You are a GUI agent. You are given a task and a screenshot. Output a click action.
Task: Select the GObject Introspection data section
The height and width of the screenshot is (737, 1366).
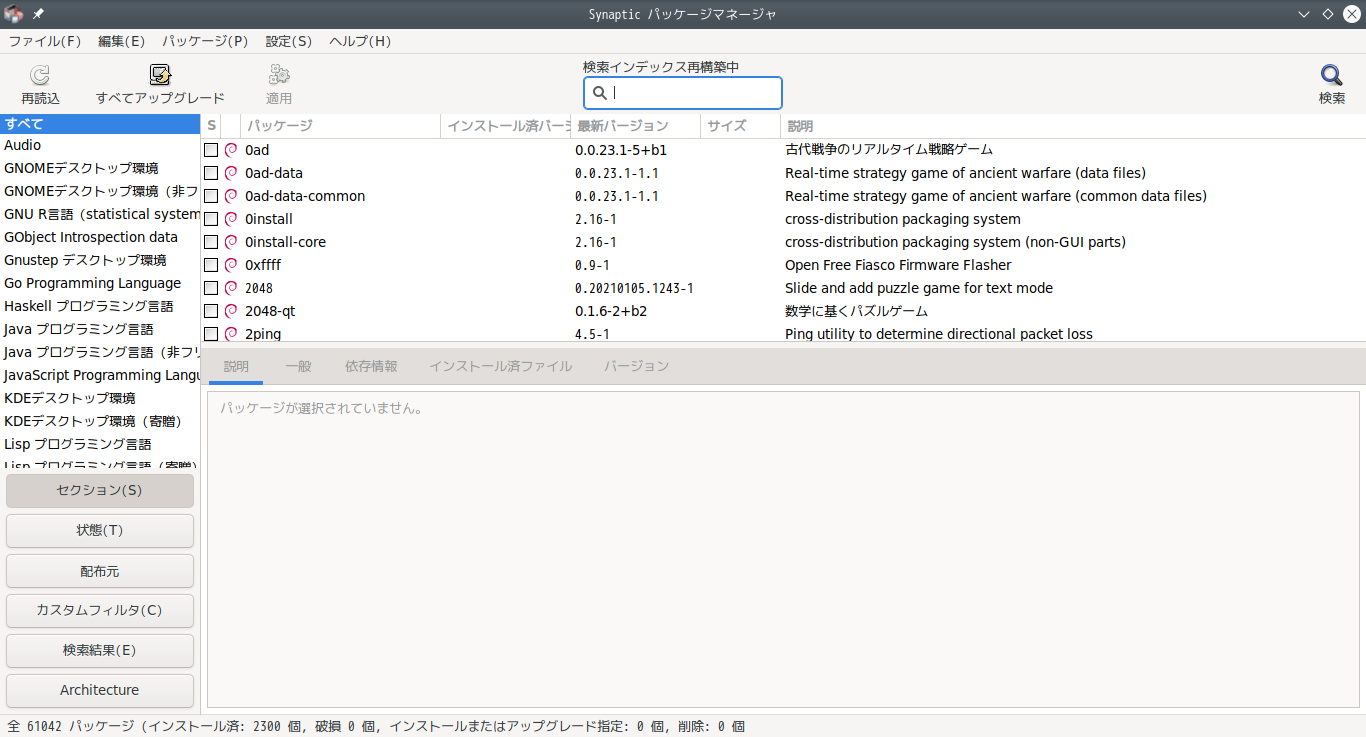(100, 238)
